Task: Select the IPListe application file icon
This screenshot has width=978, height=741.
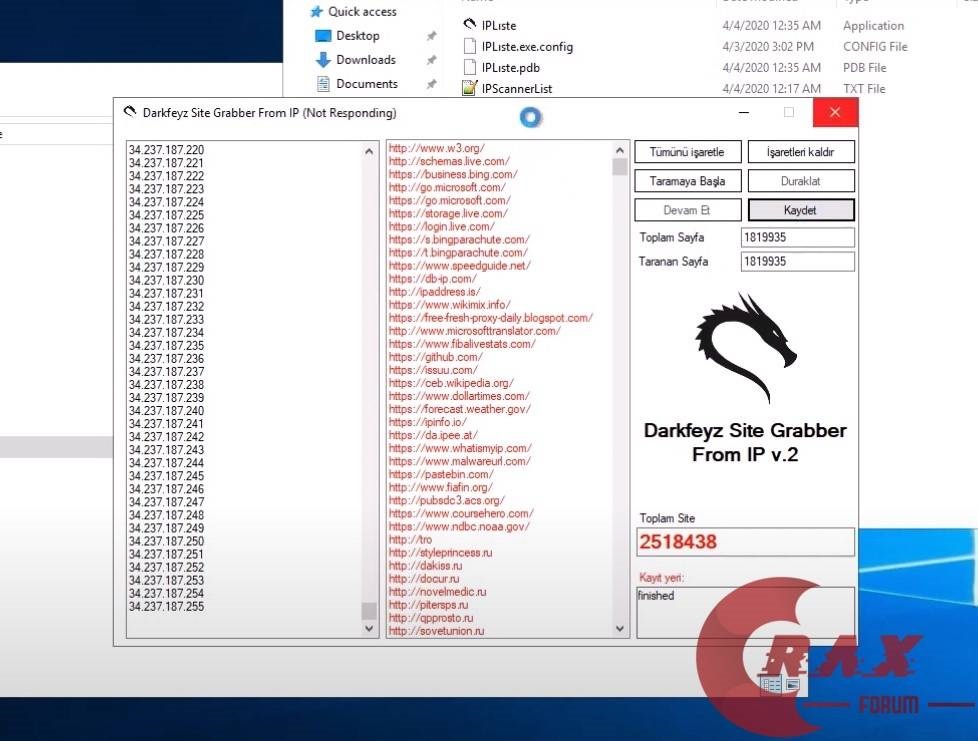Action: coord(469,24)
